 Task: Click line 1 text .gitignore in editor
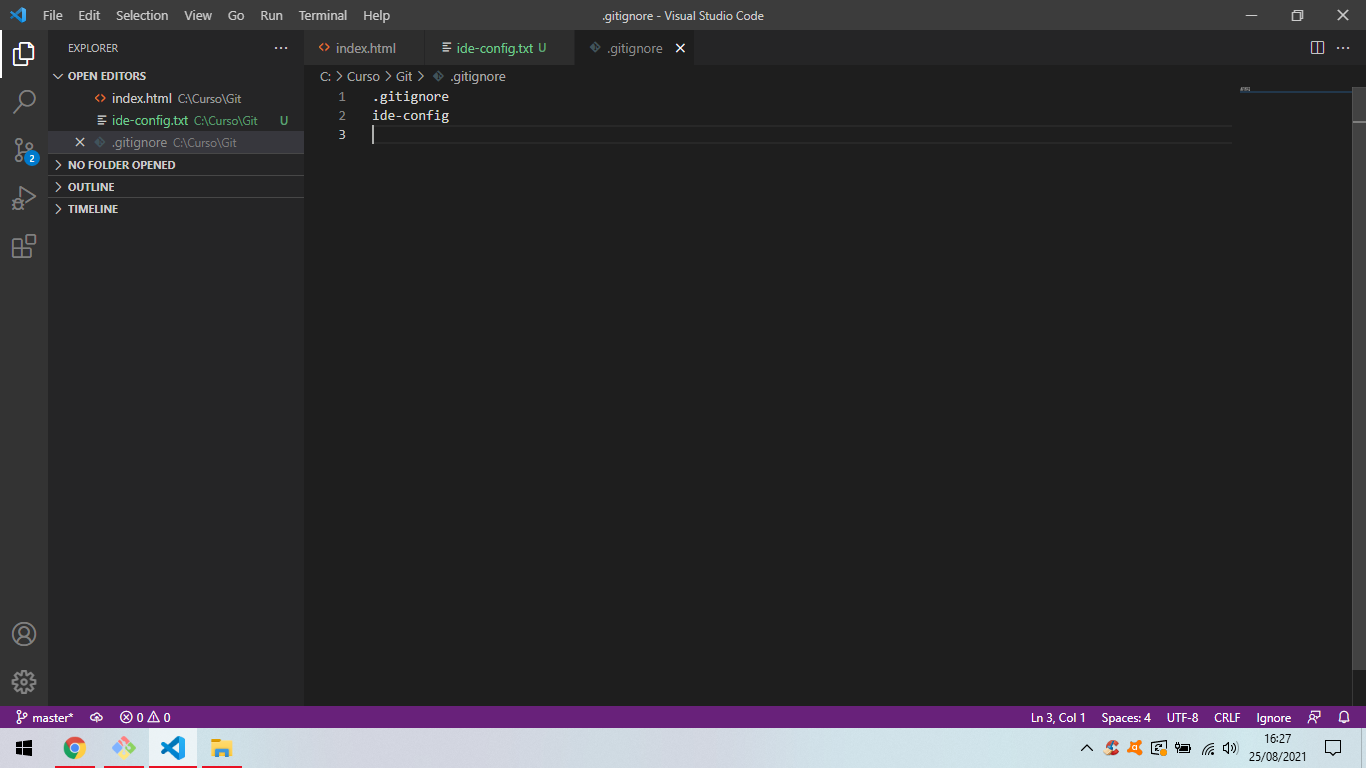(410, 97)
